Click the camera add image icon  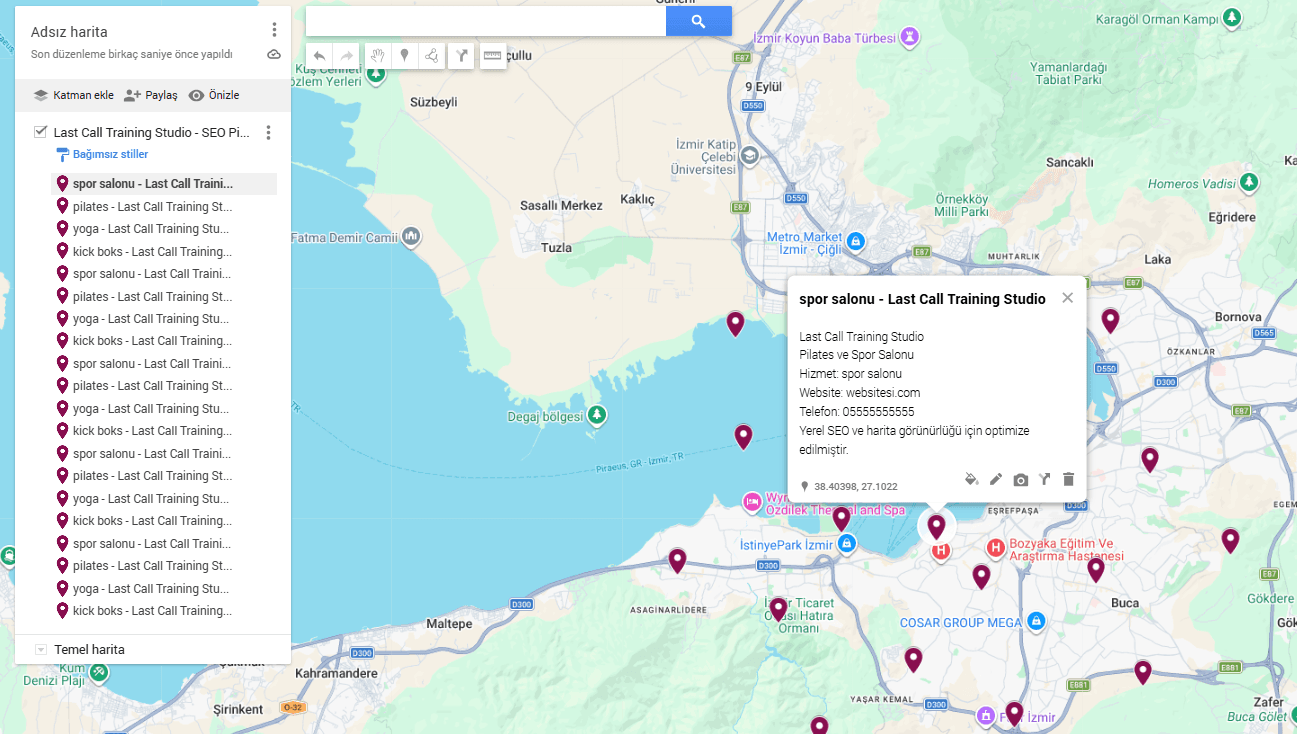[x=1020, y=480]
